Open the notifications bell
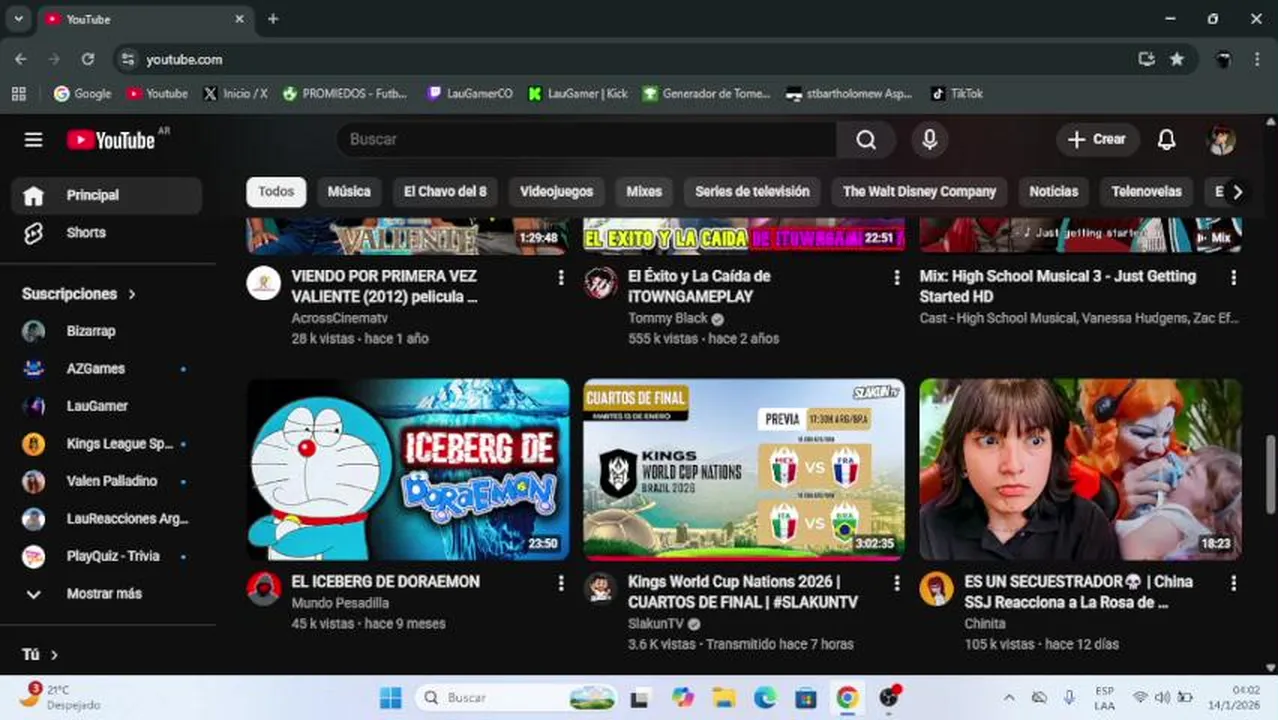The width and height of the screenshot is (1278, 720). (x=1166, y=140)
